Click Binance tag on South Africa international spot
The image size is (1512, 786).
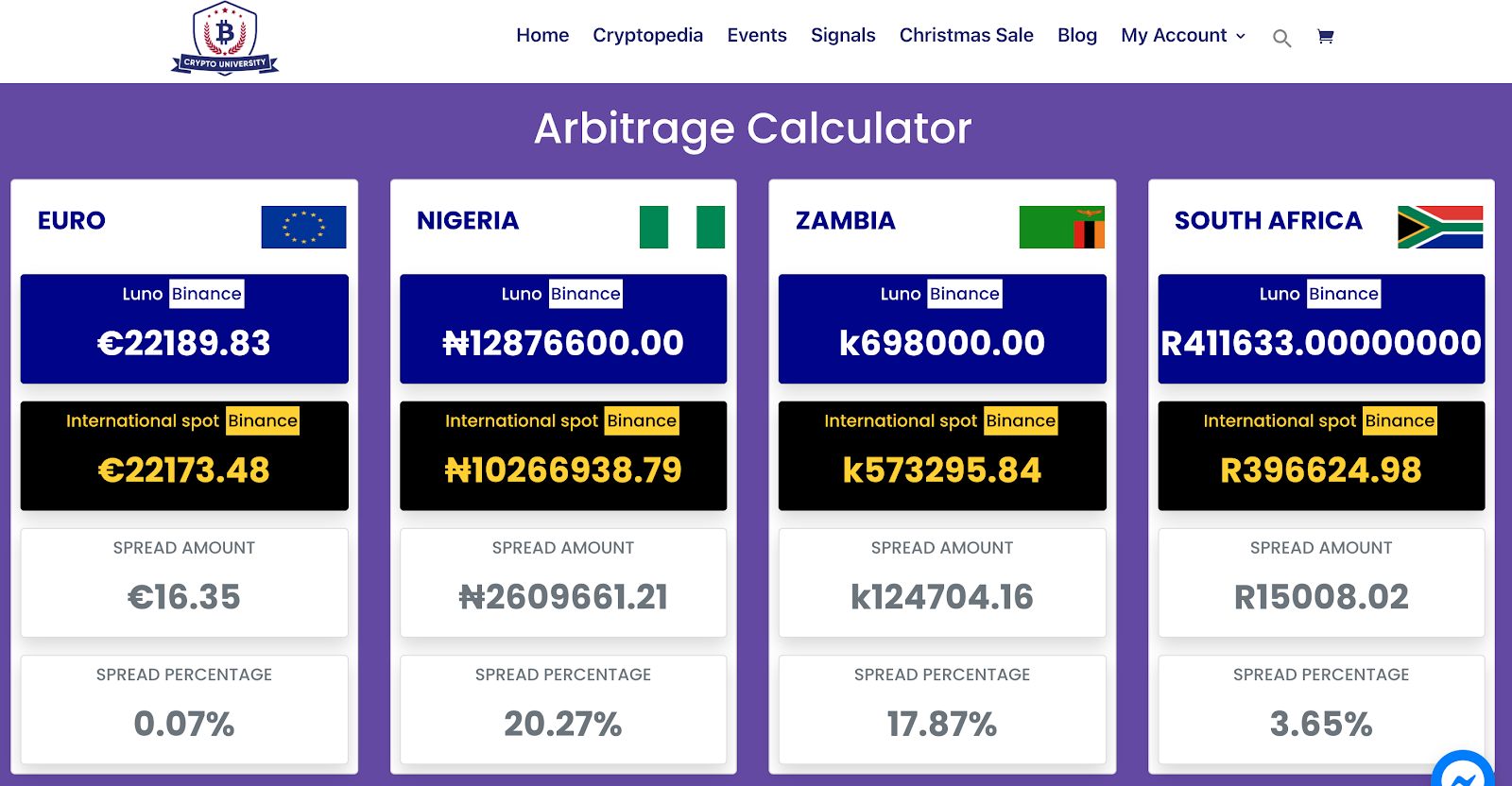click(x=1400, y=420)
